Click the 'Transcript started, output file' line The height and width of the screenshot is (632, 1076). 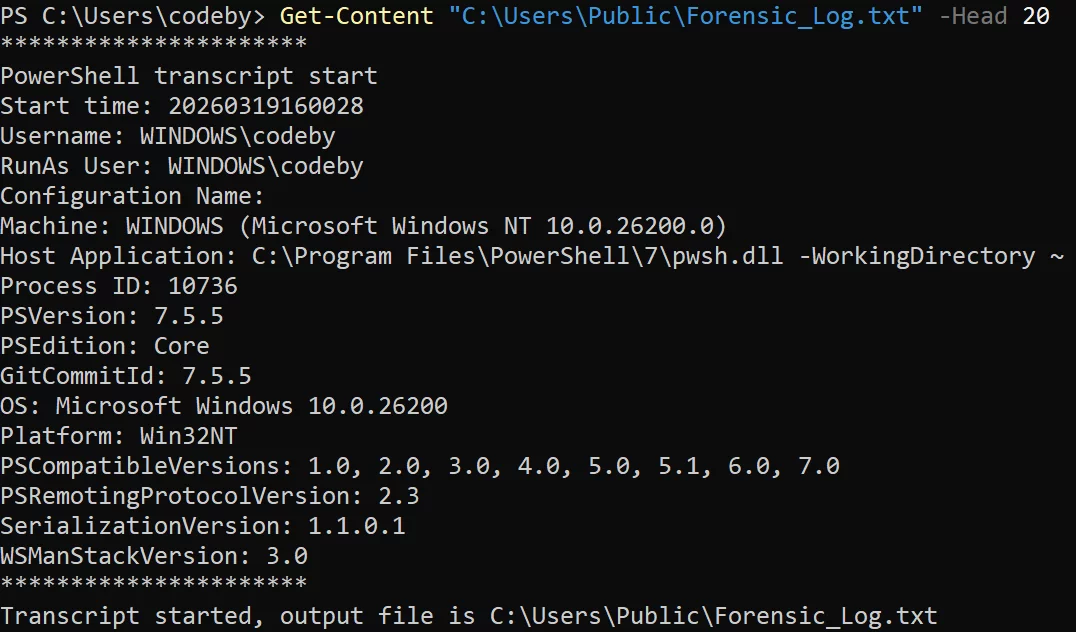[x=469, y=616]
